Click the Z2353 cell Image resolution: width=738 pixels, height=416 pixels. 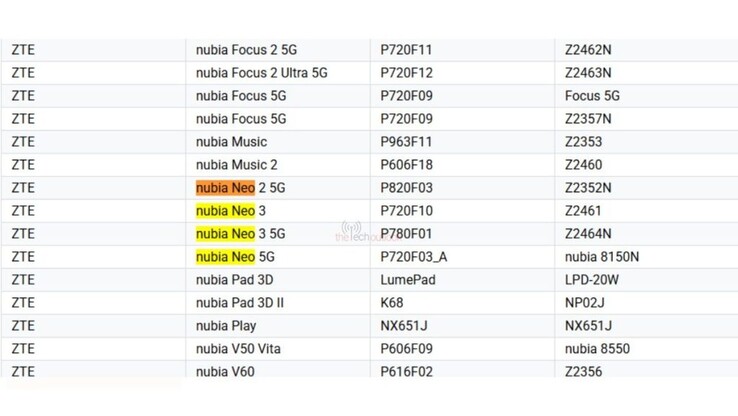click(x=583, y=142)
